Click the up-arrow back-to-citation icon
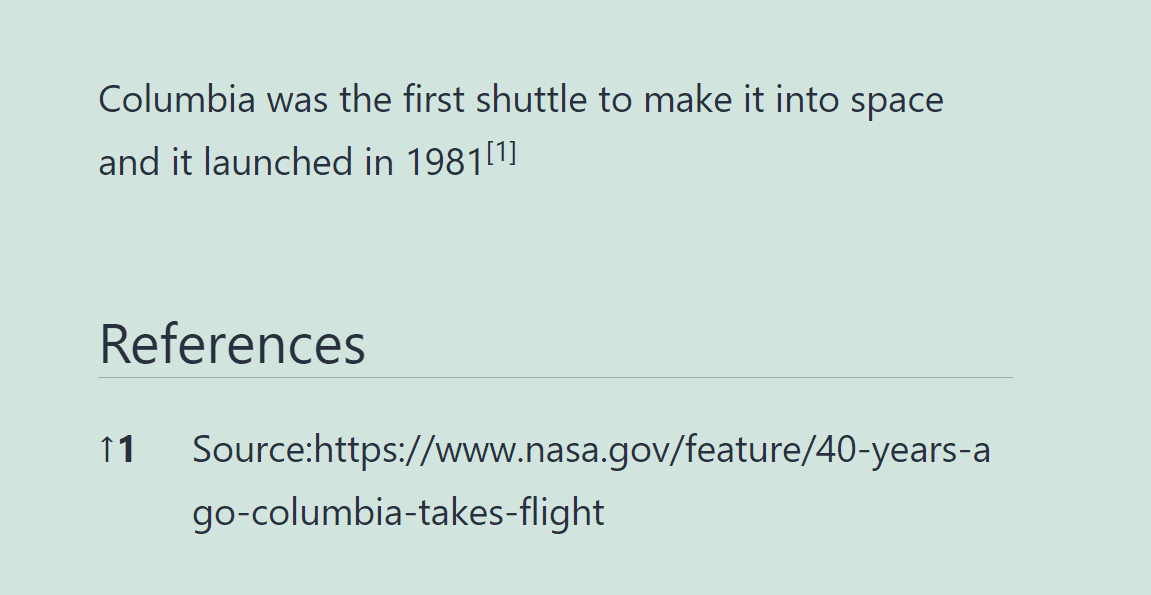 (x=105, y=451)
